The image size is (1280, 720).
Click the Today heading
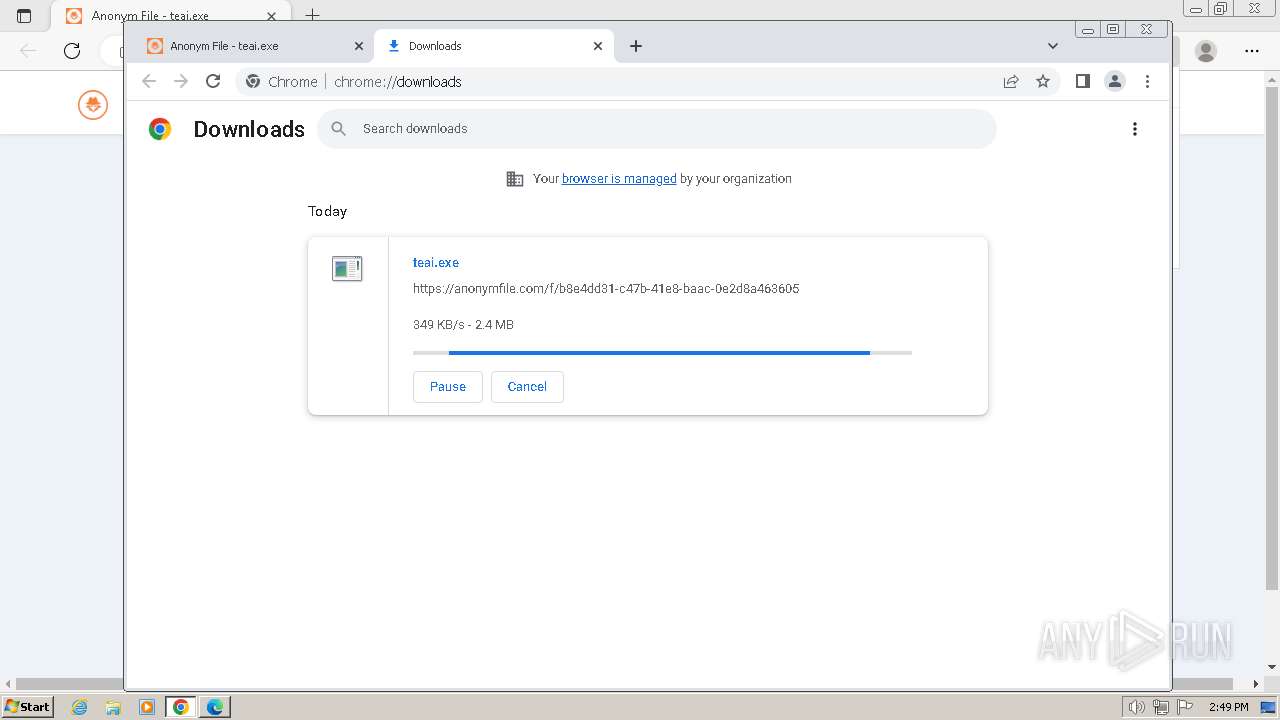[x=327, y=212]
